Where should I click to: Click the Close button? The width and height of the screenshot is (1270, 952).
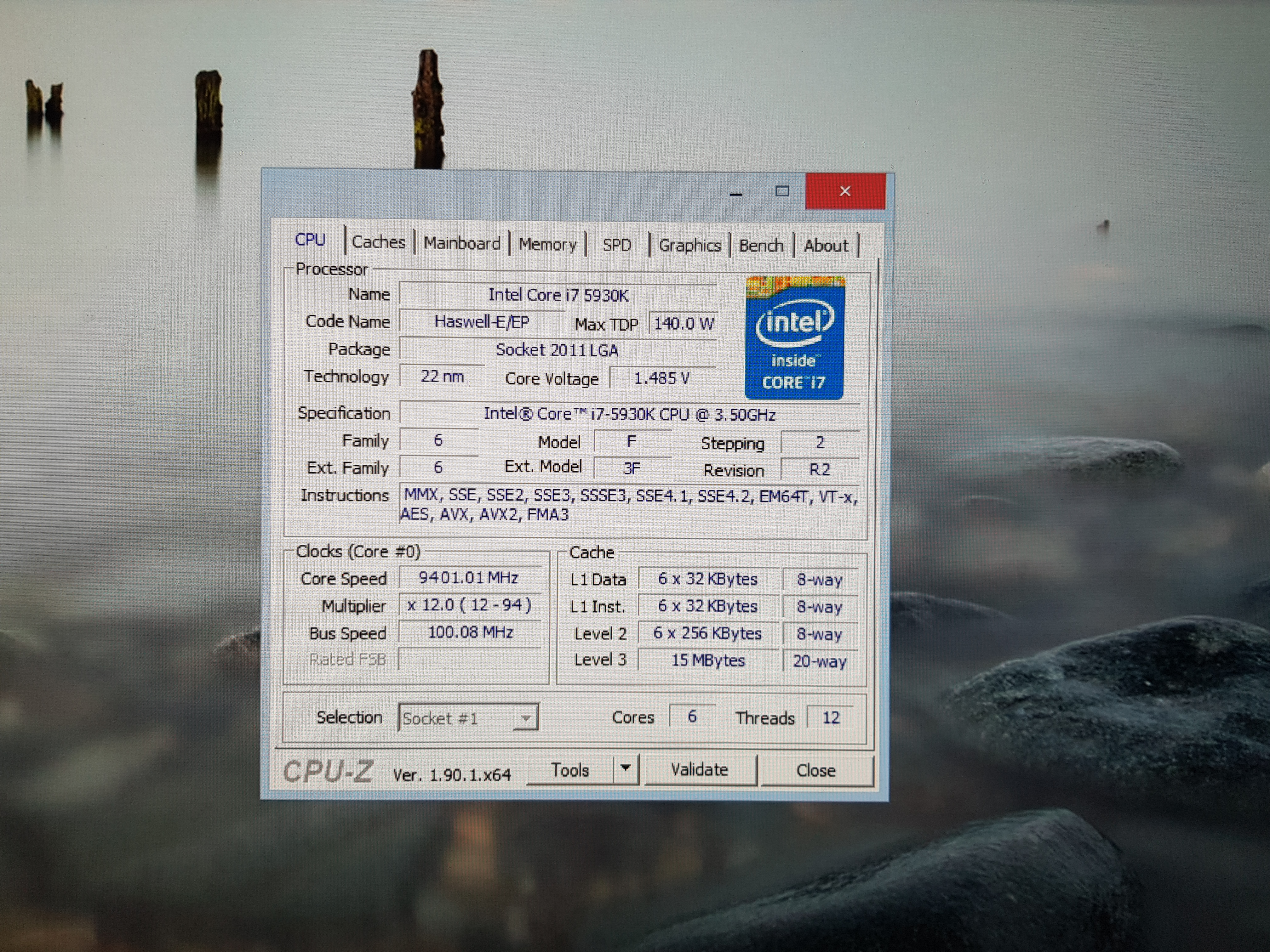tap(815, 770)
